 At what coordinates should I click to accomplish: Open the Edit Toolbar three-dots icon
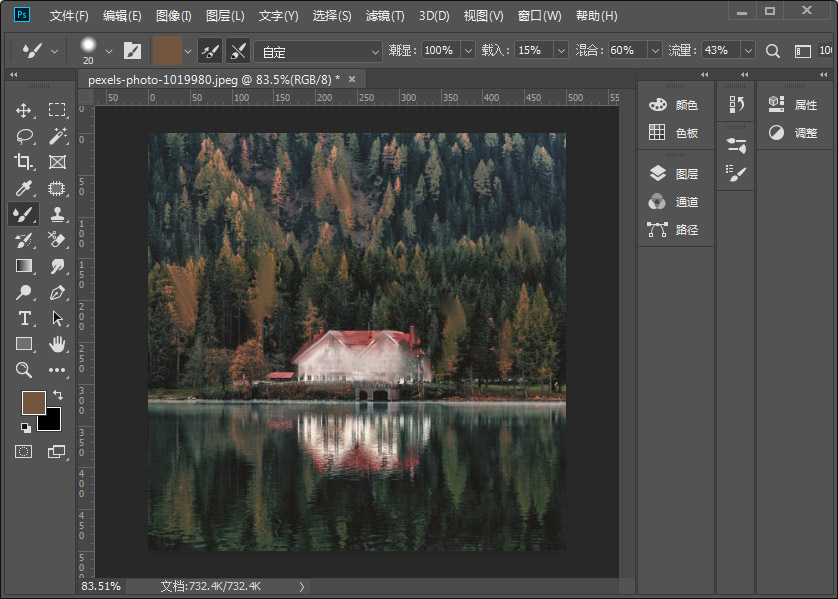click(57, 370)
